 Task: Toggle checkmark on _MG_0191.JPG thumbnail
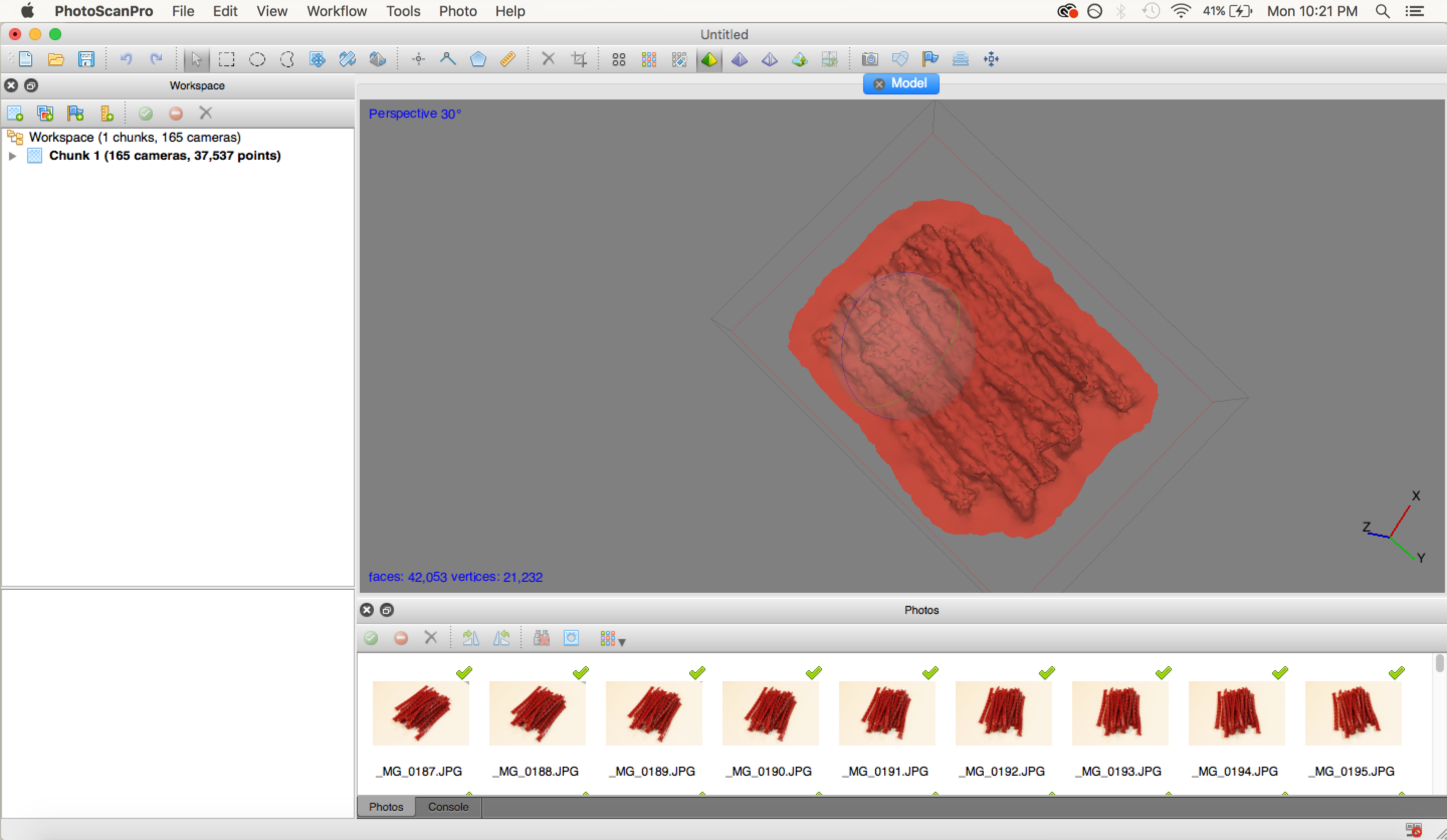930,672
